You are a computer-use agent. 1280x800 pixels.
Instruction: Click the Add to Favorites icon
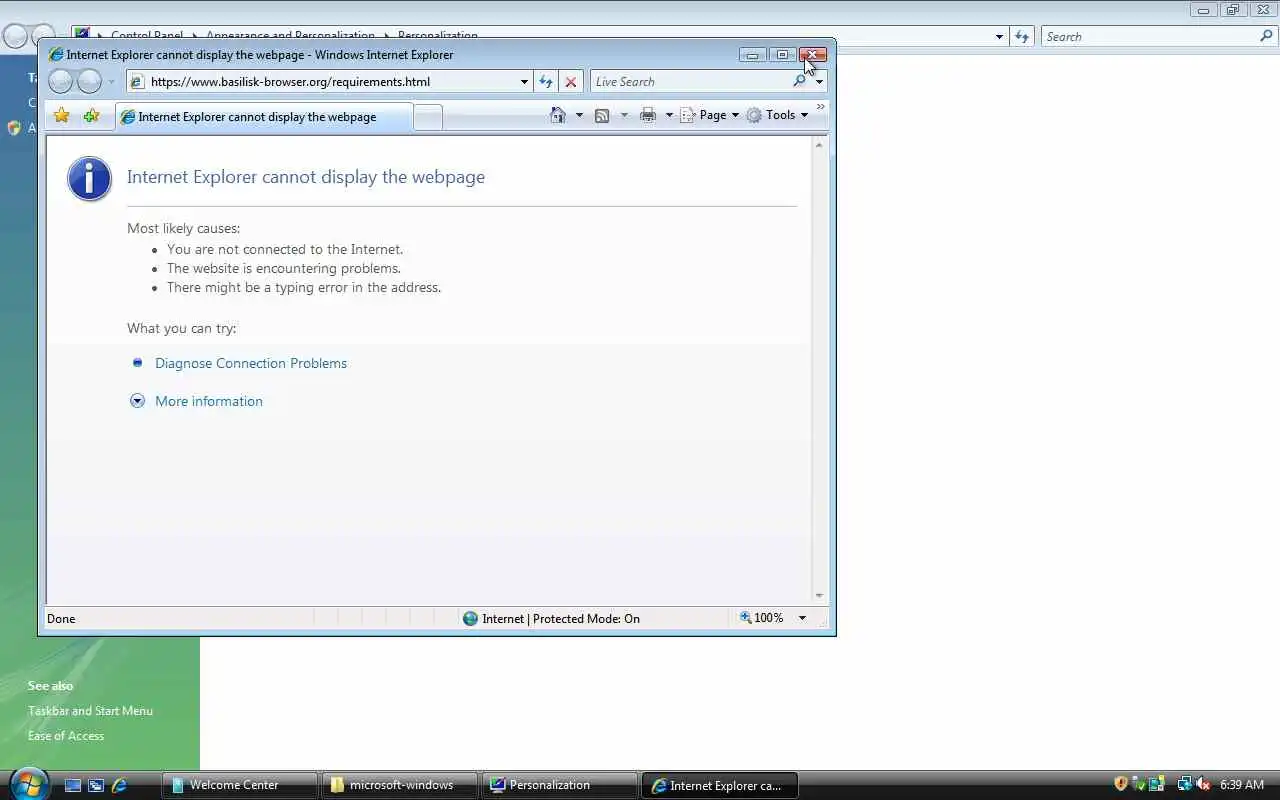click(91, 116)
